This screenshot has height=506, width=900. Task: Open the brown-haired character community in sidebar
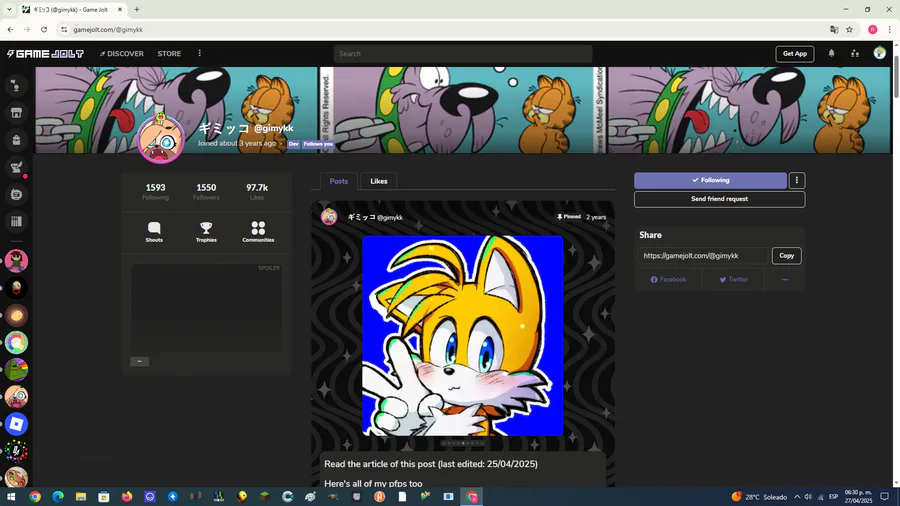tap(16, 261)
